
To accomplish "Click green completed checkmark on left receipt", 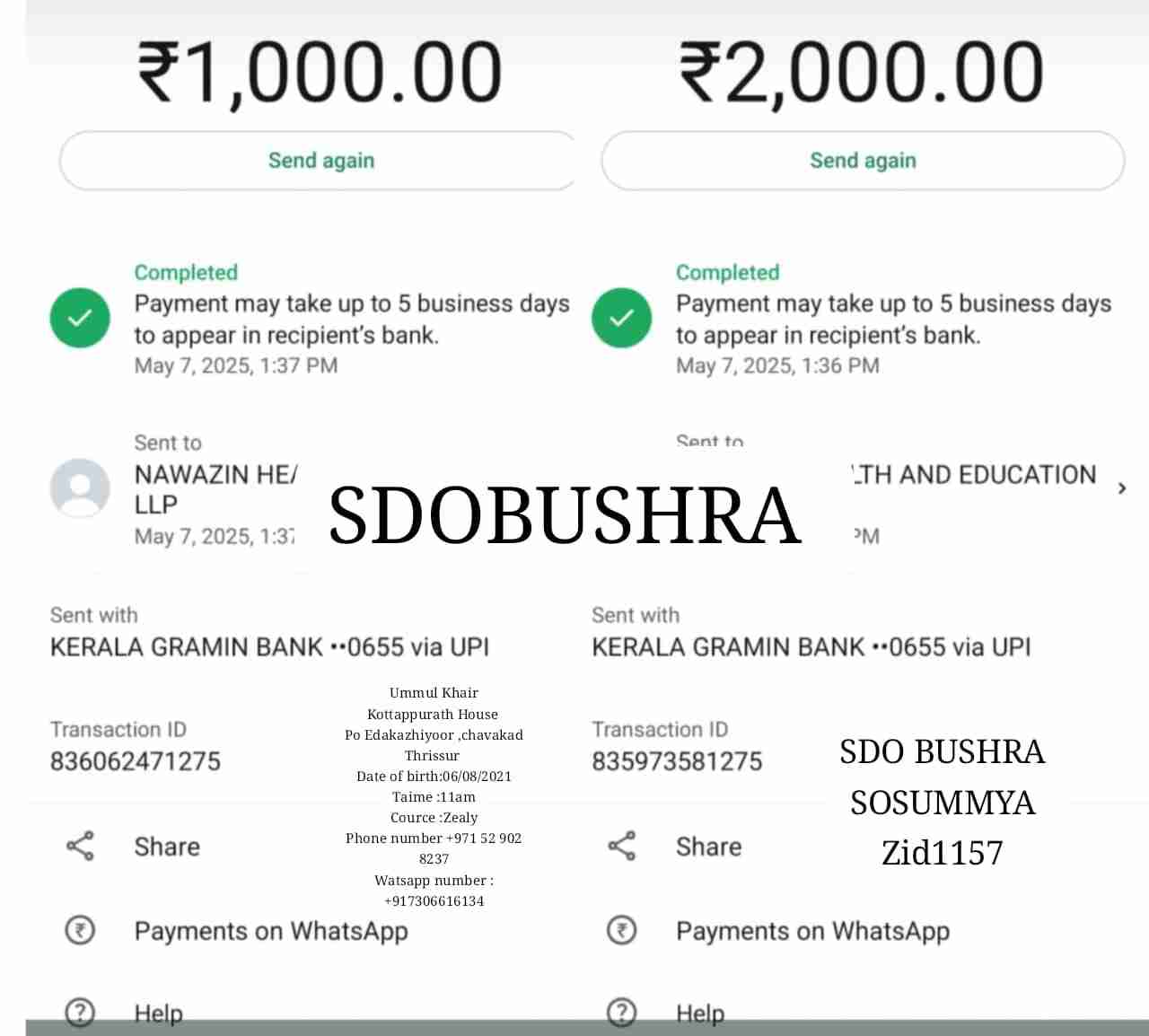I will 80,318.
